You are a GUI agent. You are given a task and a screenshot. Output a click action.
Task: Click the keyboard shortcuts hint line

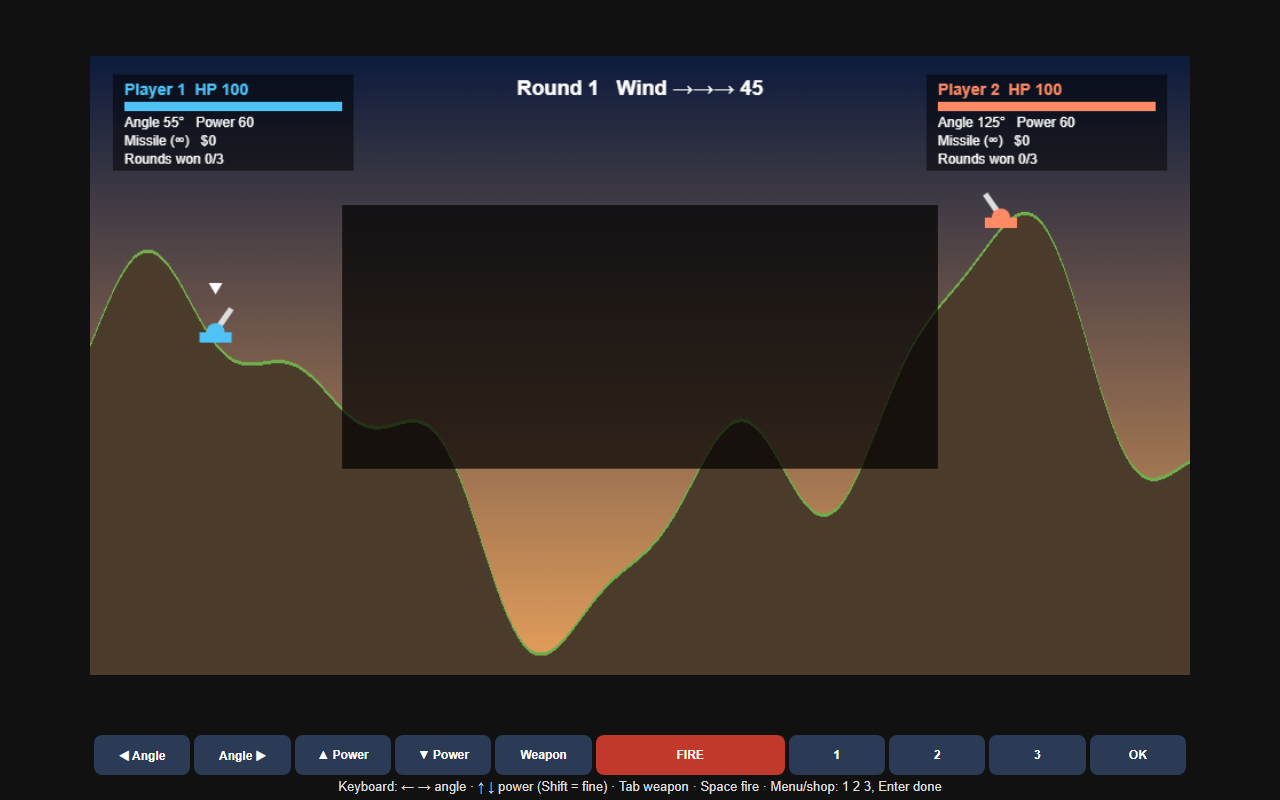640,787
